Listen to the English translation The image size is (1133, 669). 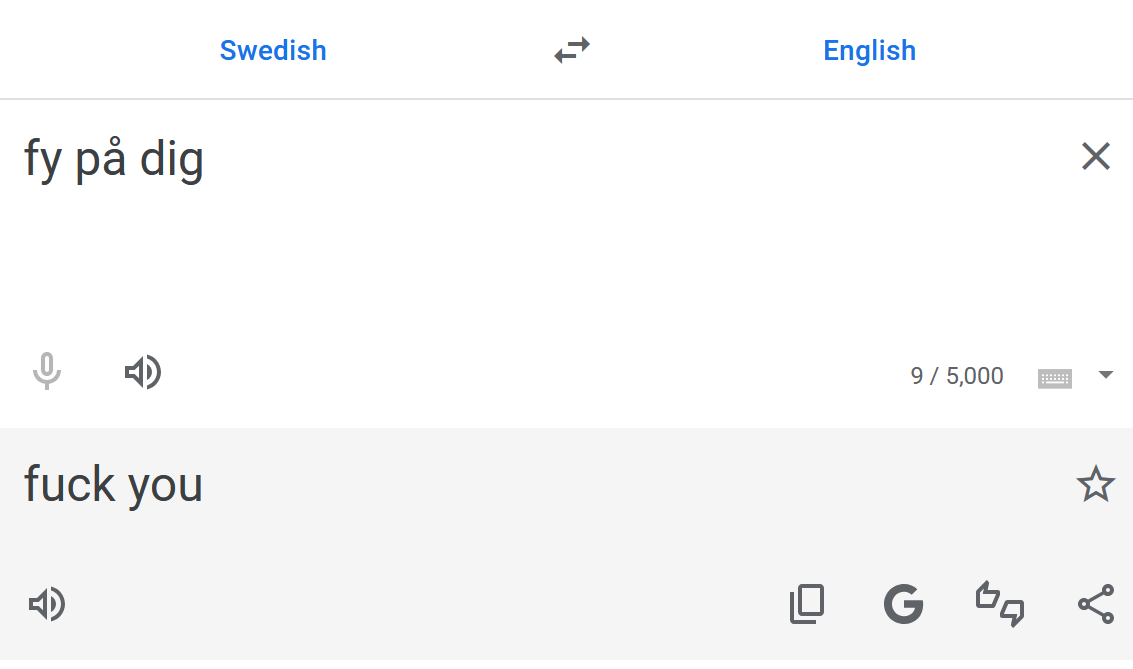pyautogui.click(x=46, y=604)
